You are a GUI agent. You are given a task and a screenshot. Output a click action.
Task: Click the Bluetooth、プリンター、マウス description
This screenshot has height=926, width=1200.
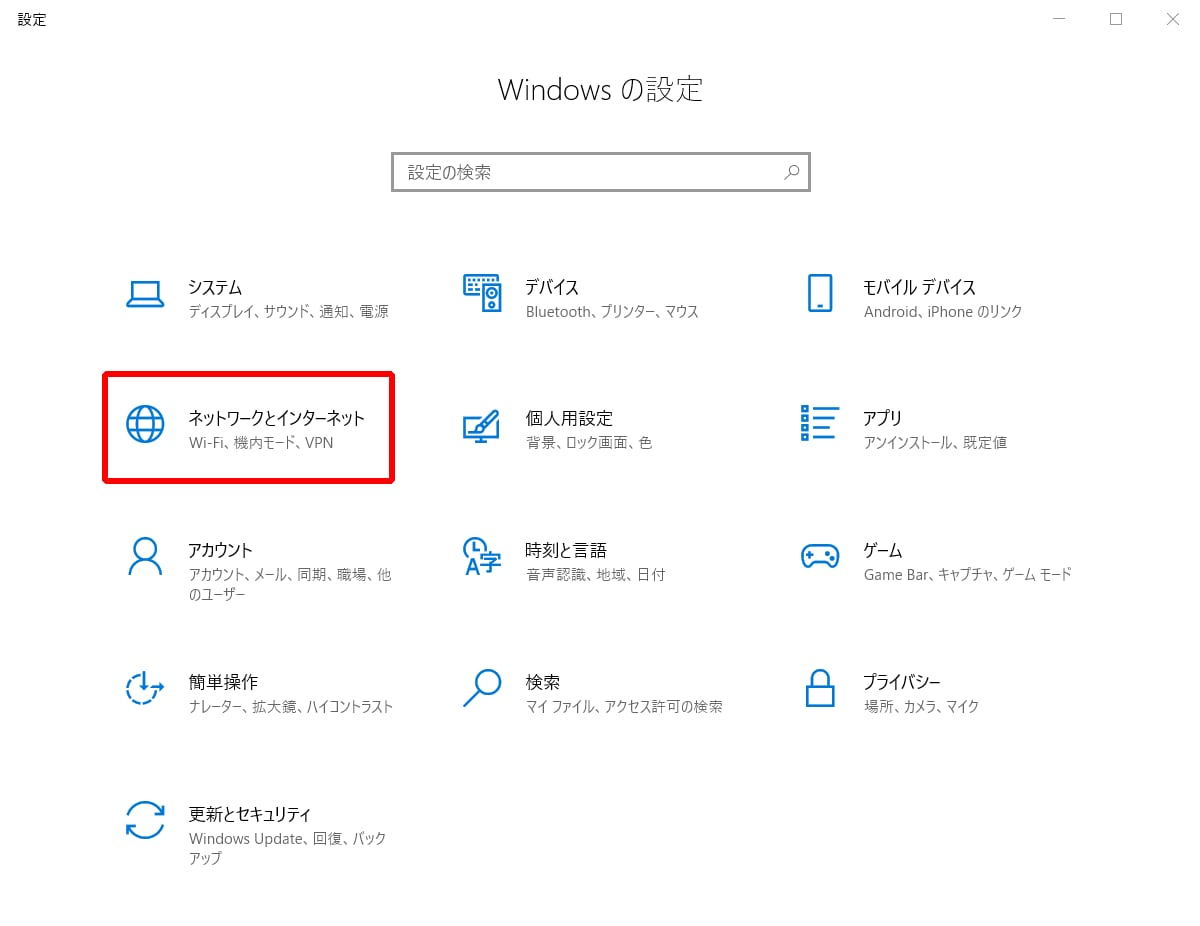click(x=612, y=312)
